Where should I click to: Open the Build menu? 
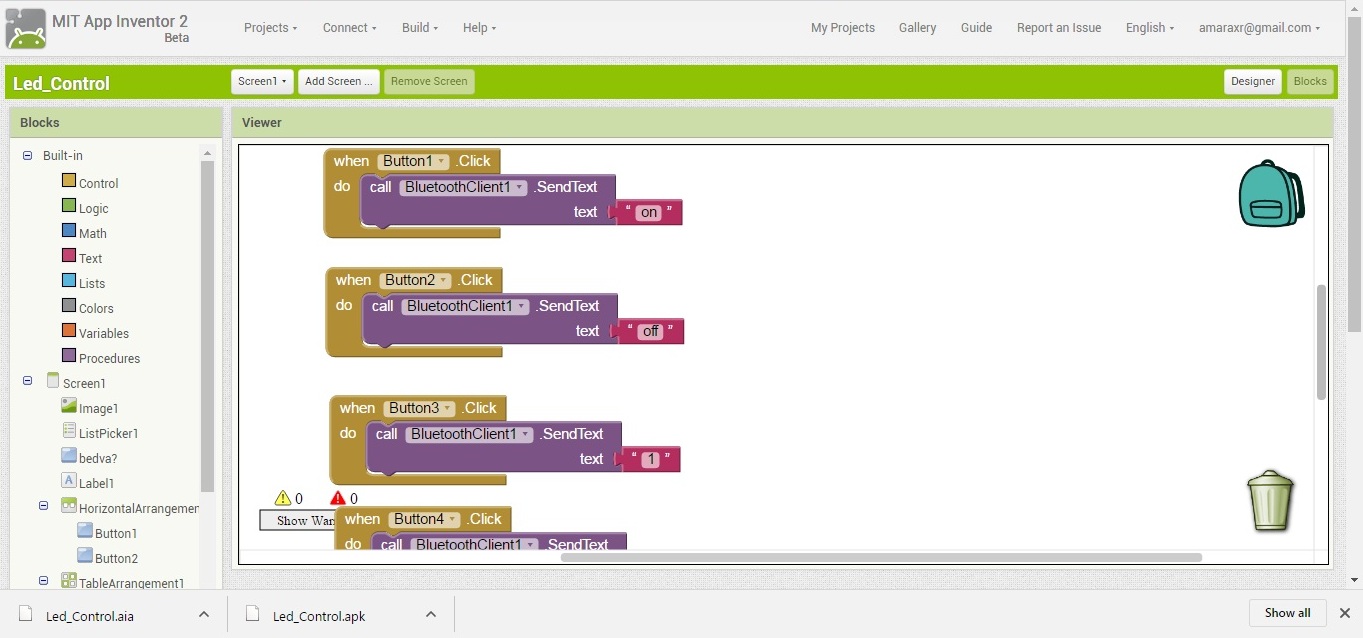(420, 28)
